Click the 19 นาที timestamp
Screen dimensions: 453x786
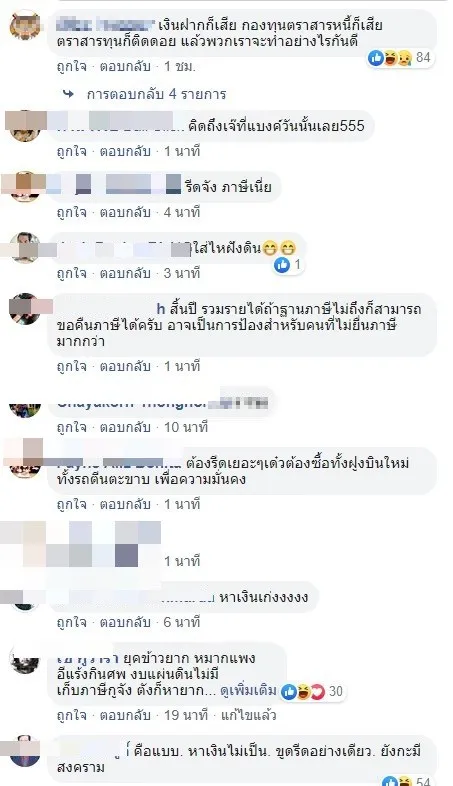(x=186, y=715)
